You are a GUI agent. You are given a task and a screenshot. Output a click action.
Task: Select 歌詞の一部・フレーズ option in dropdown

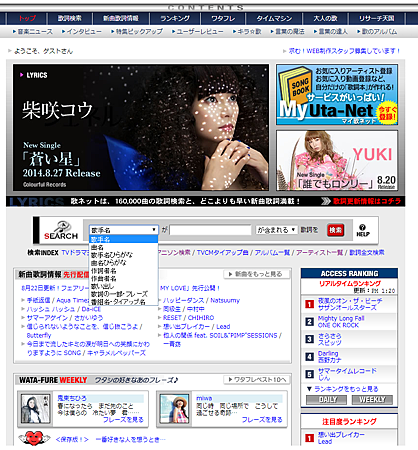click(123, 294)
